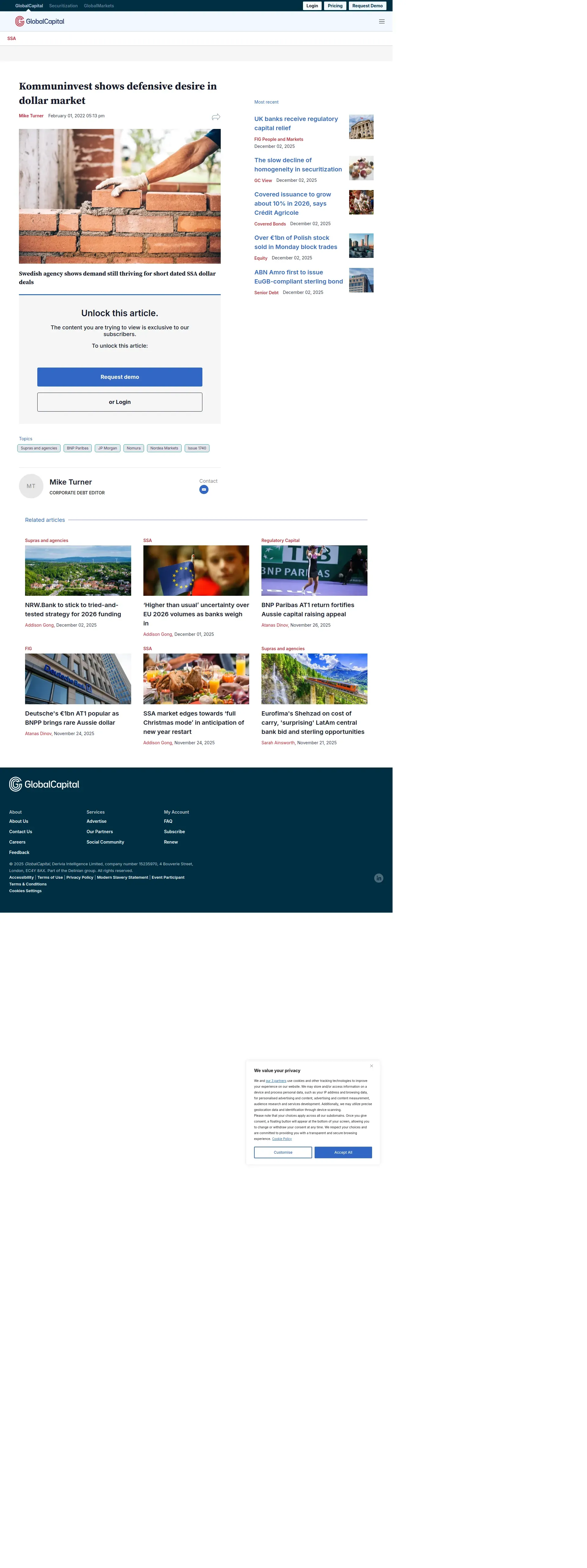Open UK banks regulatory relief thumbnail
Screen dimensions: 587x1568
point(361,126)
